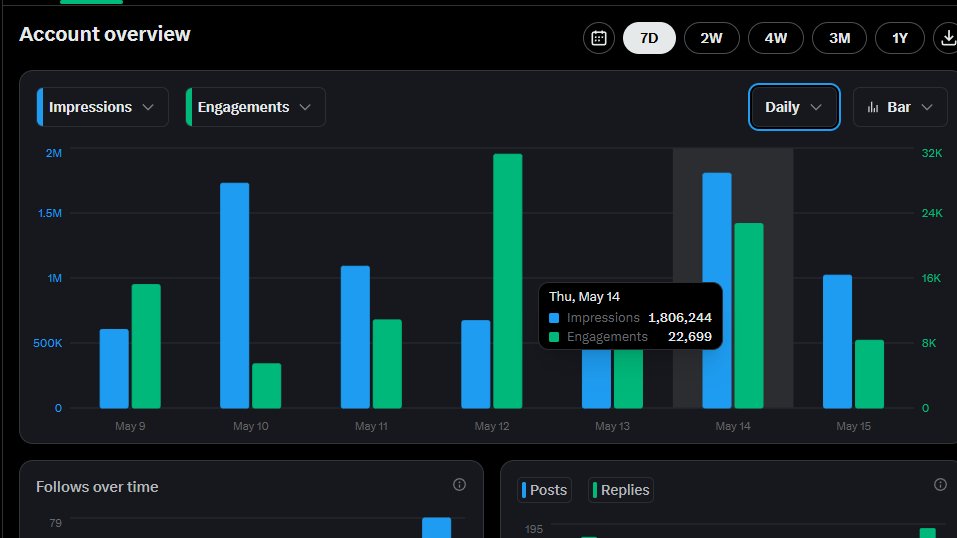Viewport: 957px width, 538px height.
Task: Open the Daily interval dropdown
Action: pos(794,107)
